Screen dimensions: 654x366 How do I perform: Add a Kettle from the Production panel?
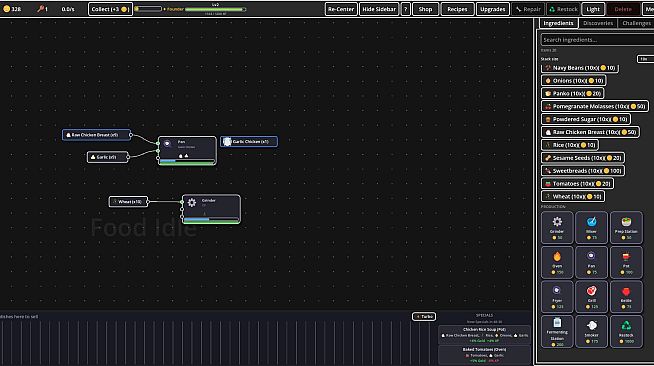tap(626, 296)
